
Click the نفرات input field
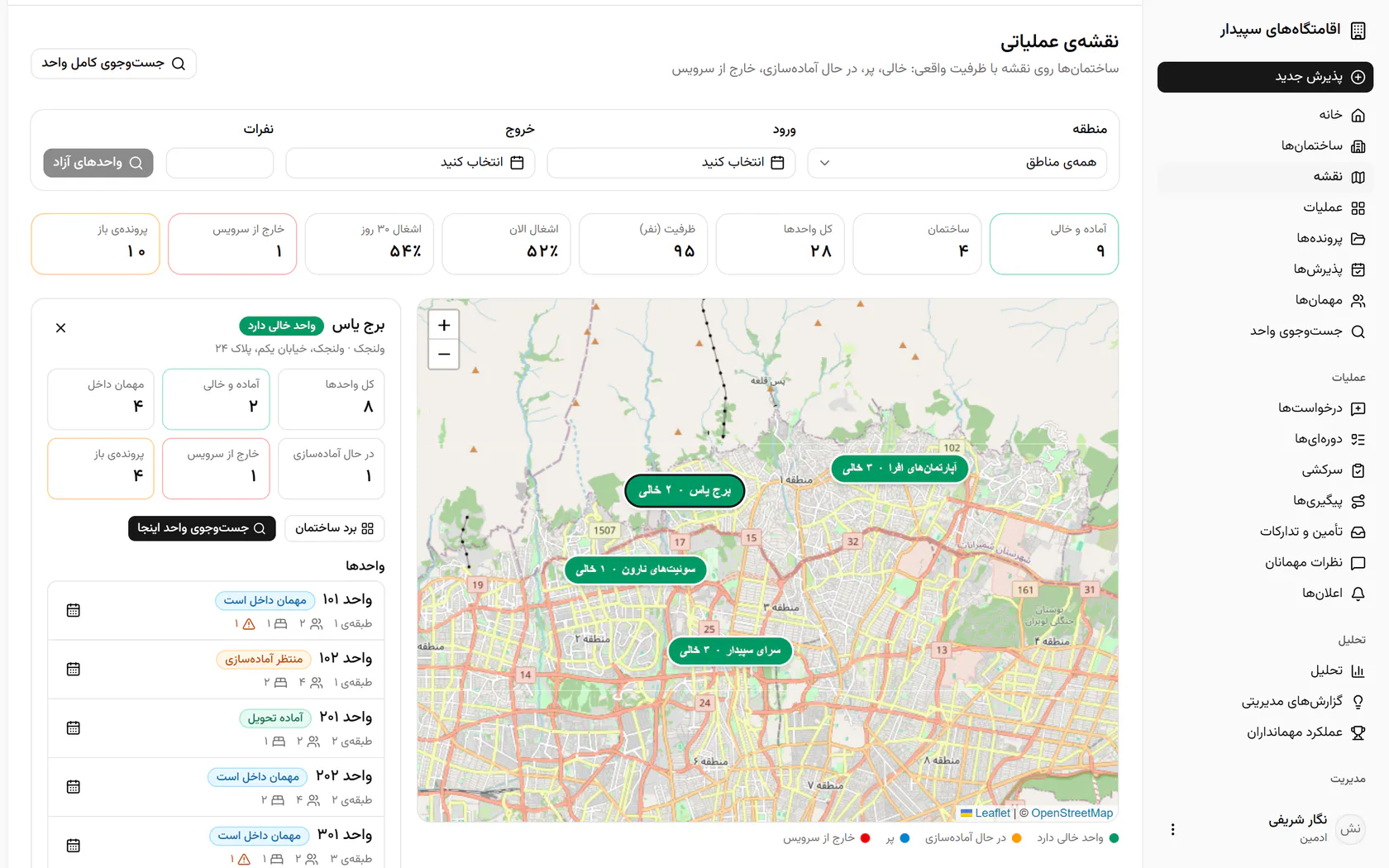point(220,163)
